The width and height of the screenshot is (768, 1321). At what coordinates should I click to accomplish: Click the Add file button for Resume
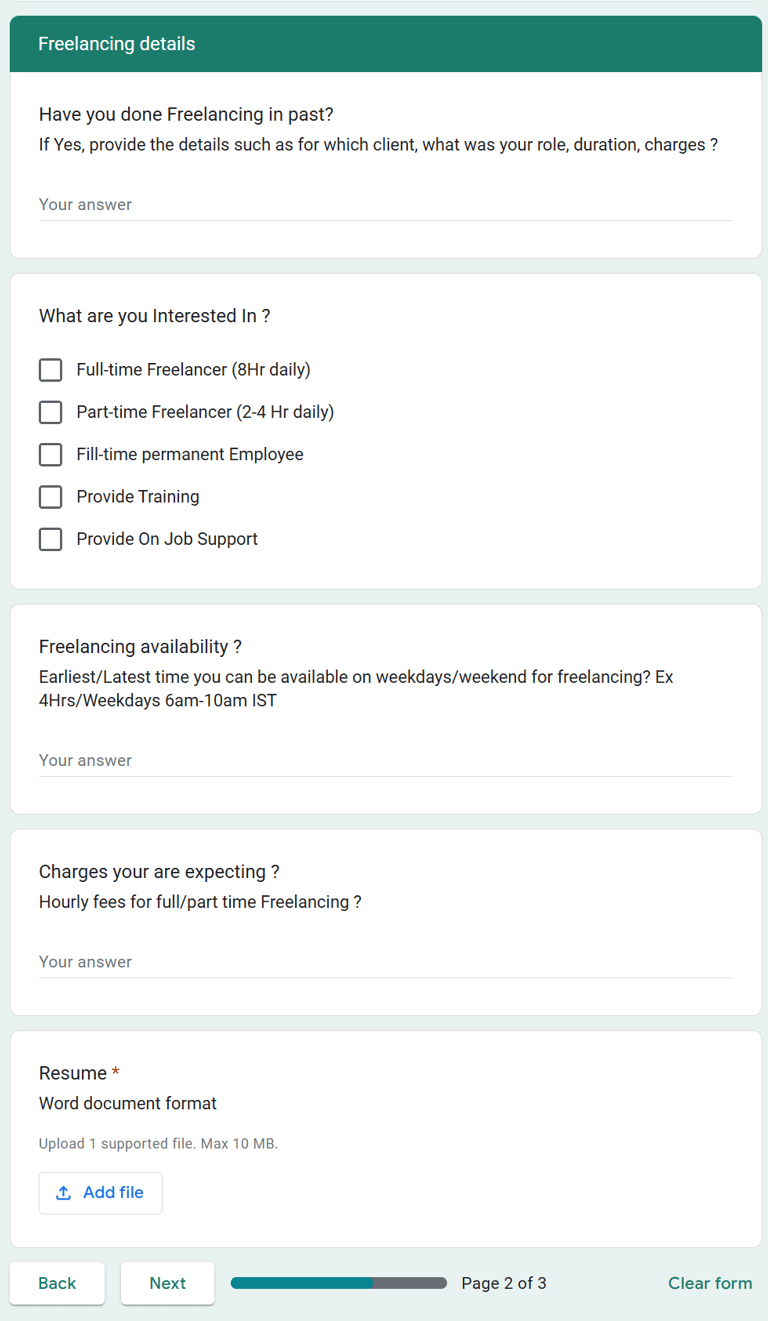pyautogui.click(x=100, y=1193)
